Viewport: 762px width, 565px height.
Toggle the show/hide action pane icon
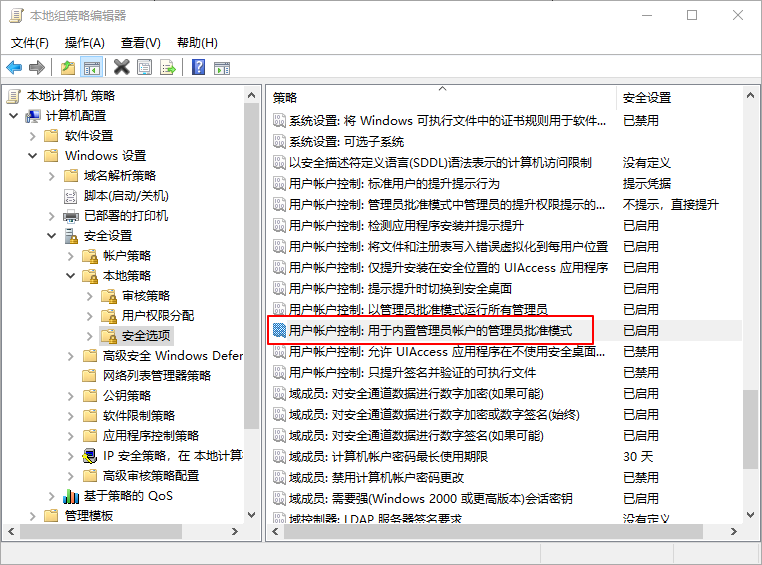pyautogui.click(x=222, y=67)
